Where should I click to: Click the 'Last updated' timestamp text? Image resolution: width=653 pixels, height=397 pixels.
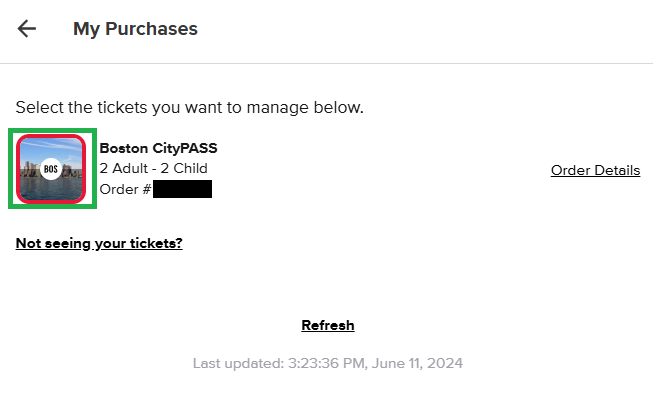click(328, 363)
